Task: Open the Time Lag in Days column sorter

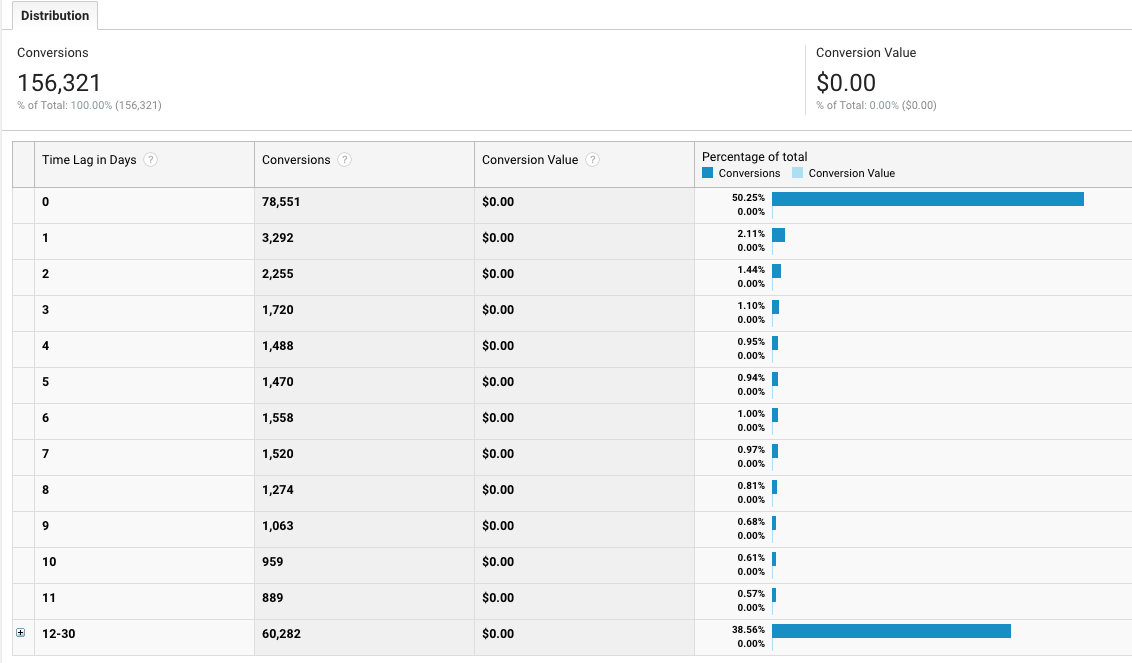Action: (x=90, y=159)
